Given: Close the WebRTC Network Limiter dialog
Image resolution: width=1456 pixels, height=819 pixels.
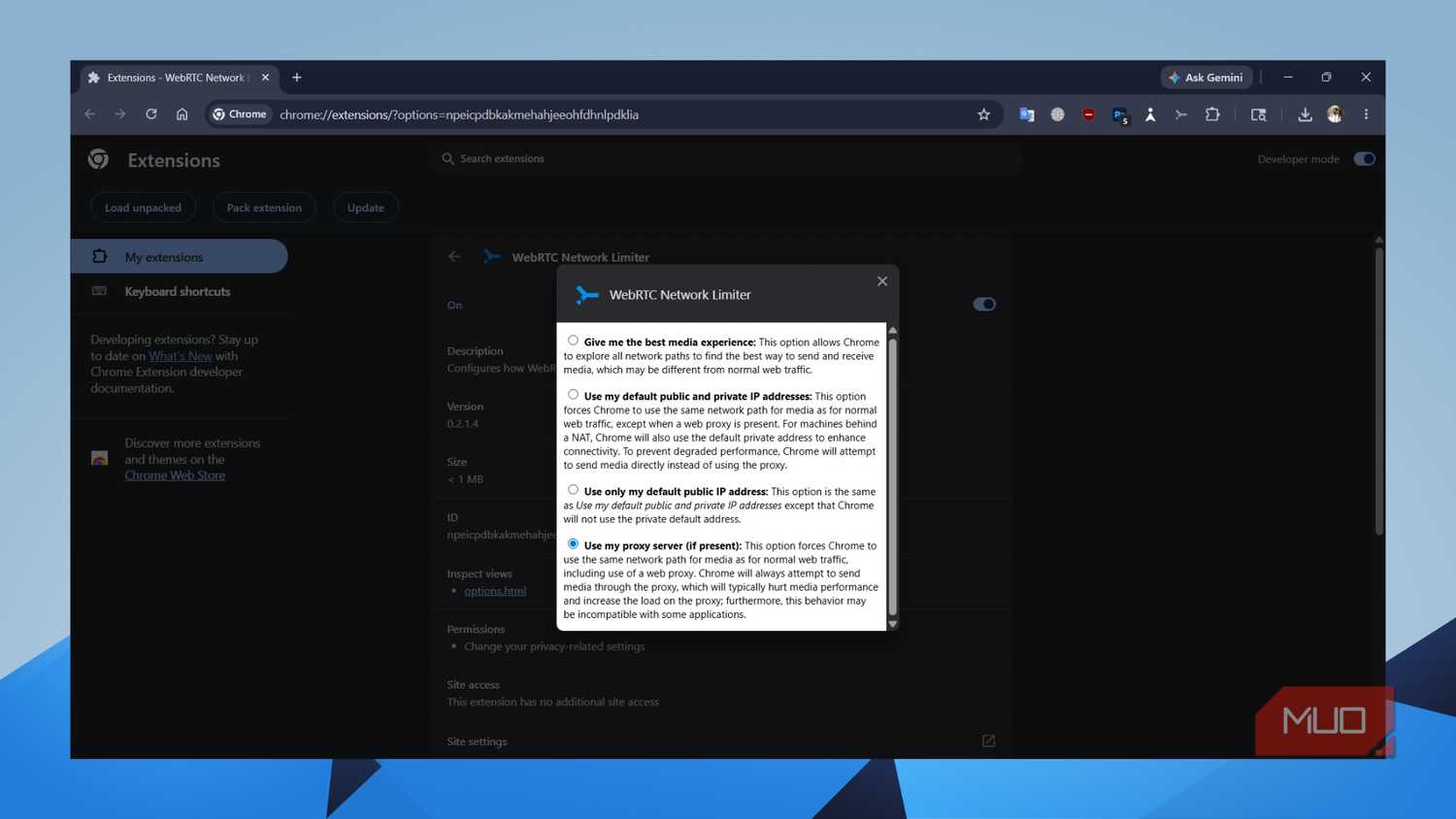Looking at the screenshot, I should tap(881, 281).
